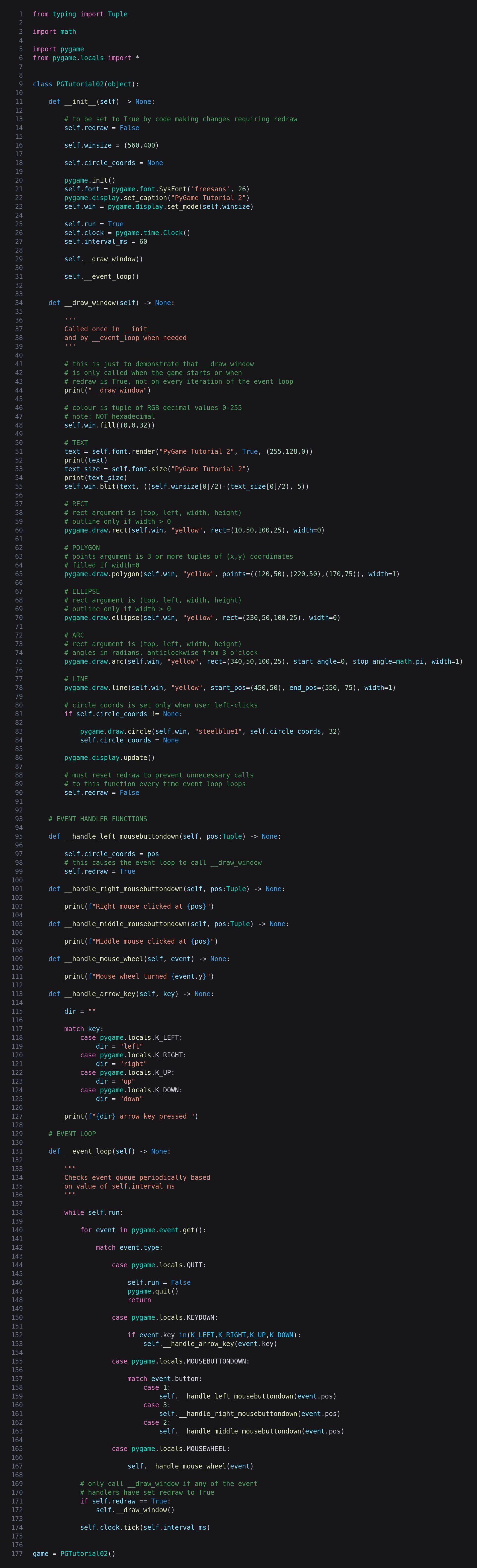
Task: Click "match event.button:" line
Action: tap(165, 1379)
